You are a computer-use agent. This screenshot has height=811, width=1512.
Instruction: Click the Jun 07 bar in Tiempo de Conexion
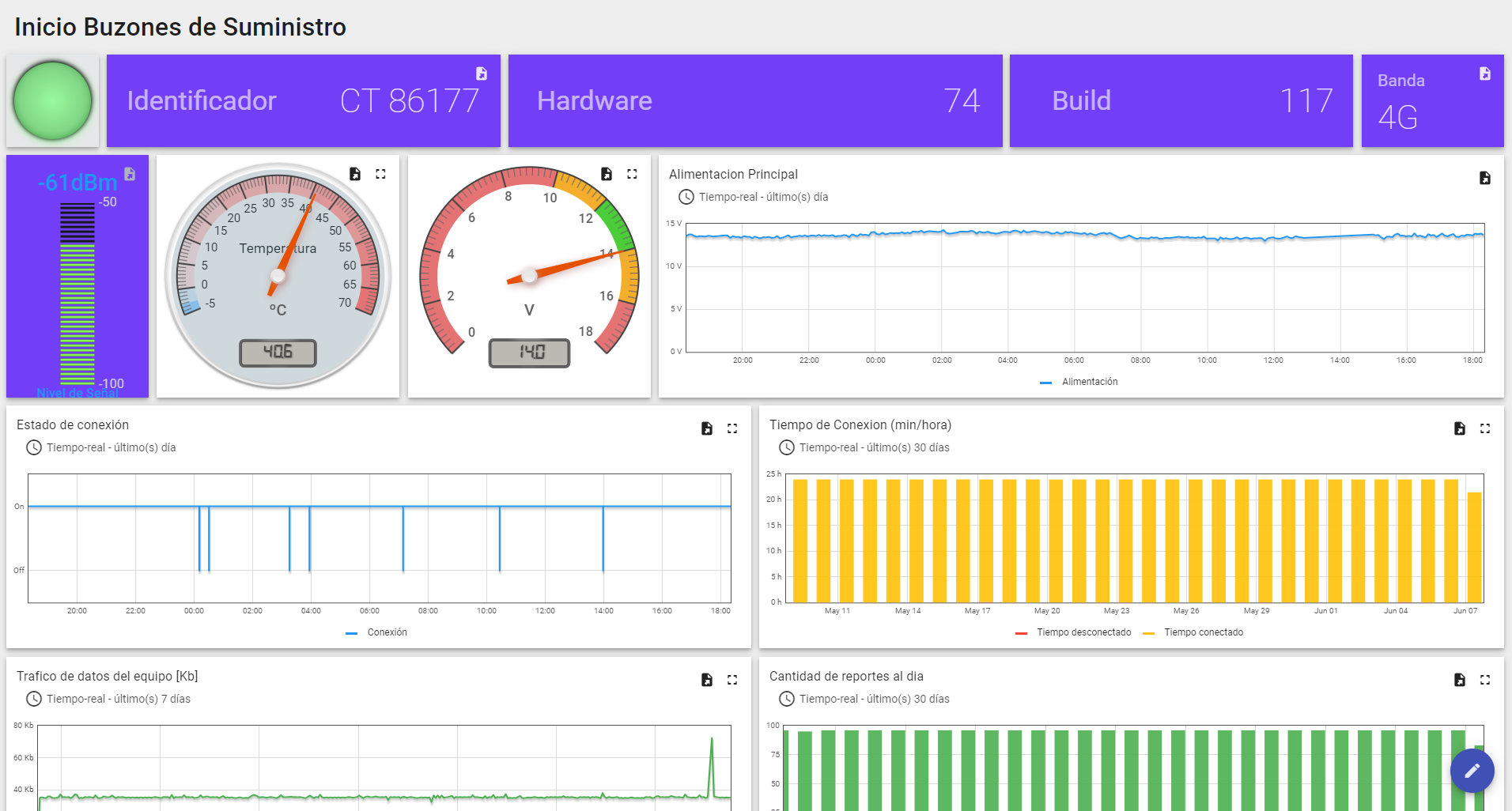pyautogui.click(x=1474, y=548)
